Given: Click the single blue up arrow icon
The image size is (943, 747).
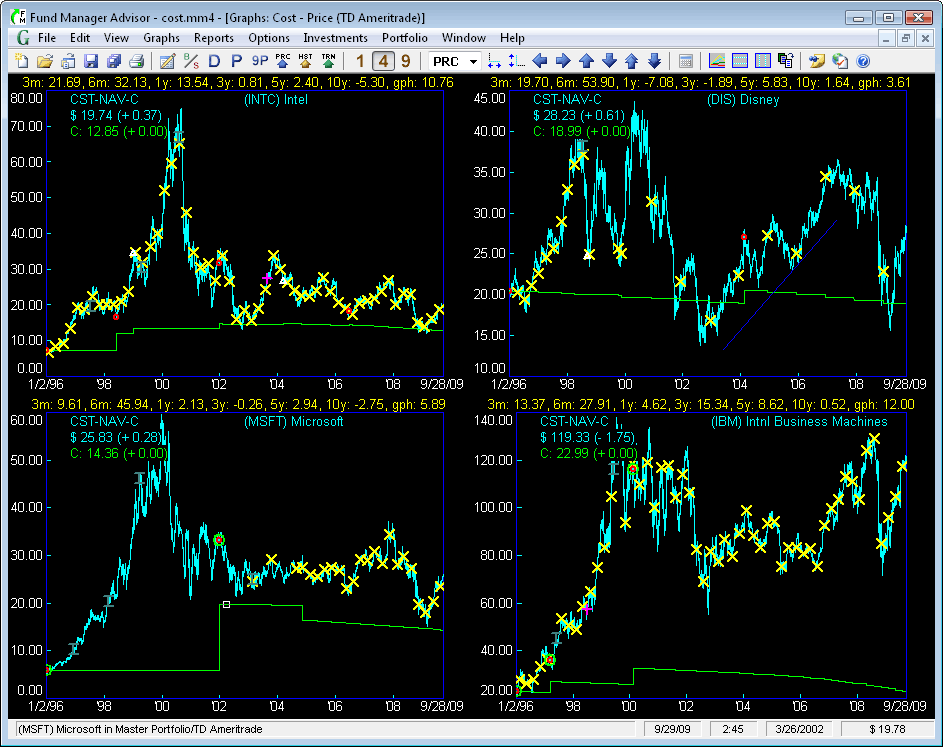Looking at the screenshot, I should pos(586,61).
